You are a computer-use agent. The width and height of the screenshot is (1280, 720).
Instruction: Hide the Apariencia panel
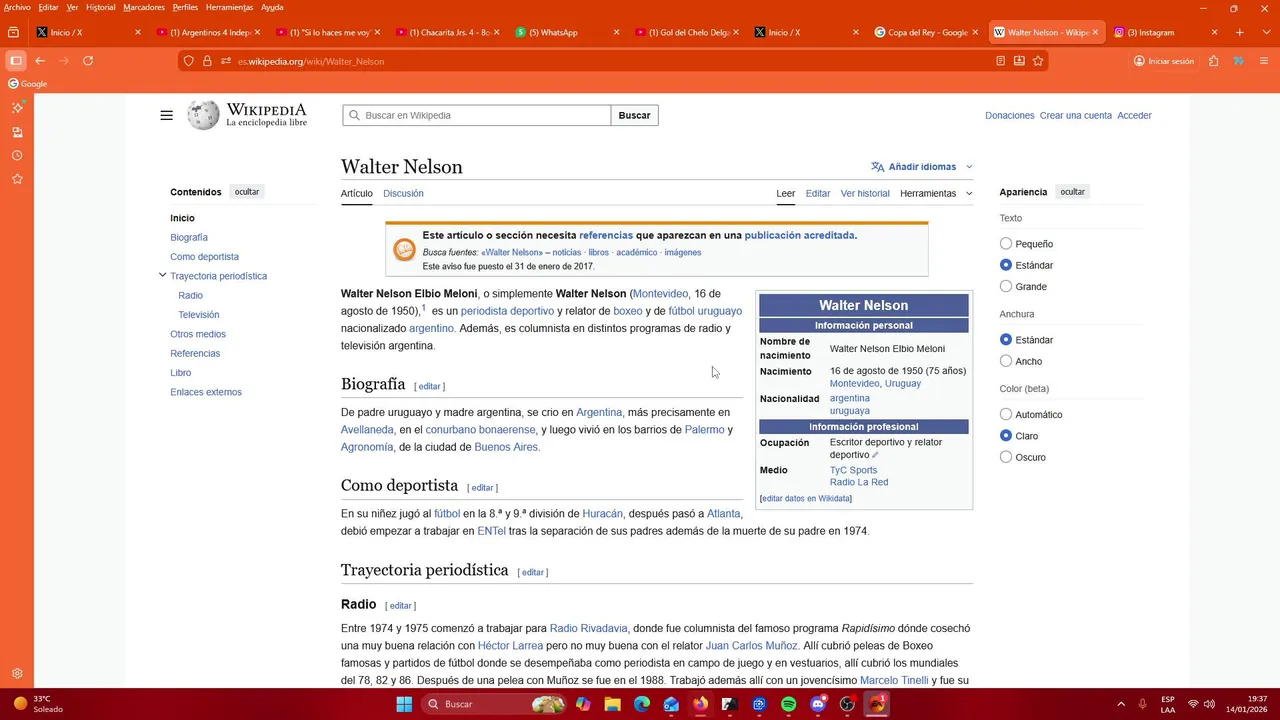1072,192
